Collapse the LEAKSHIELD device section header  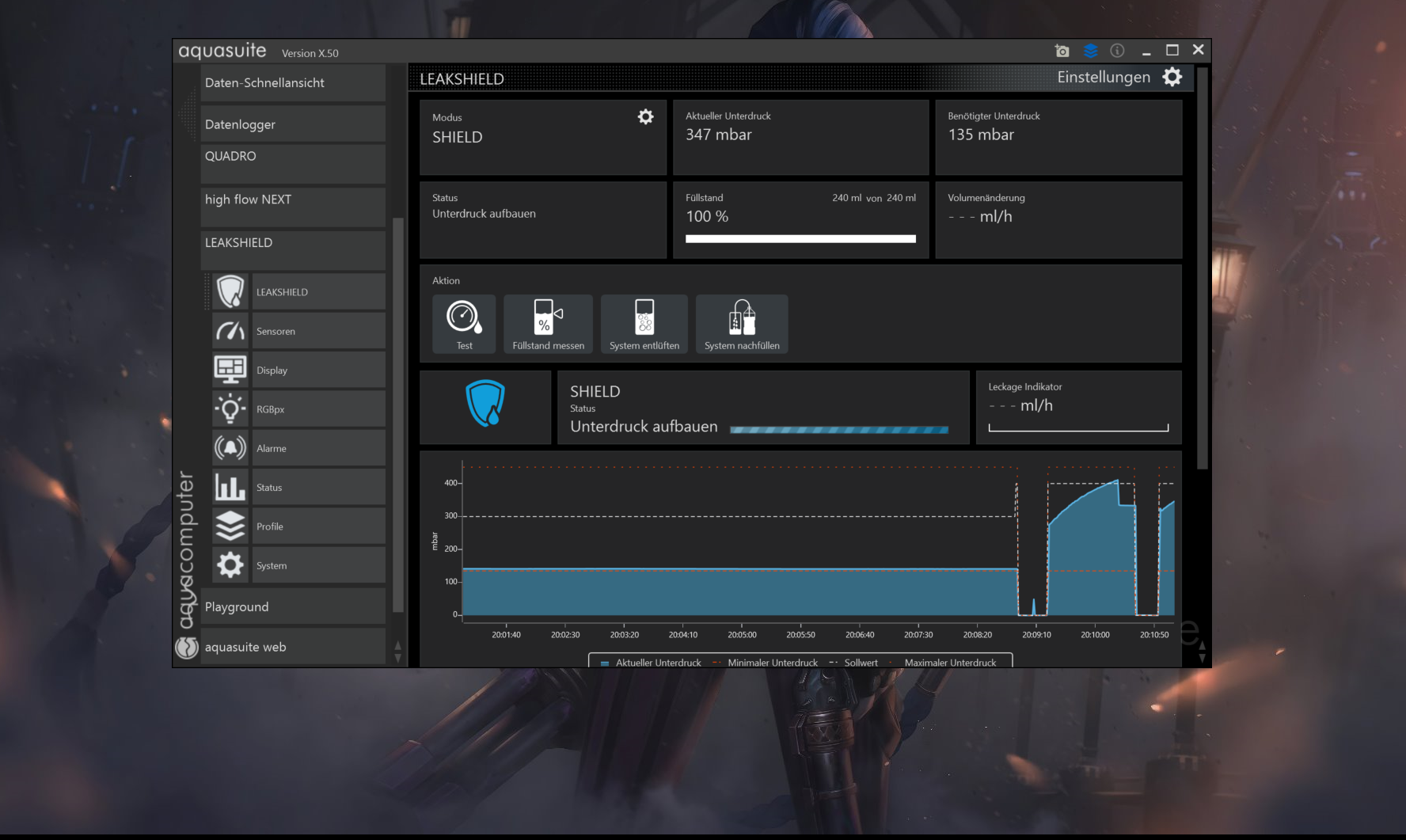click(293, 250)
